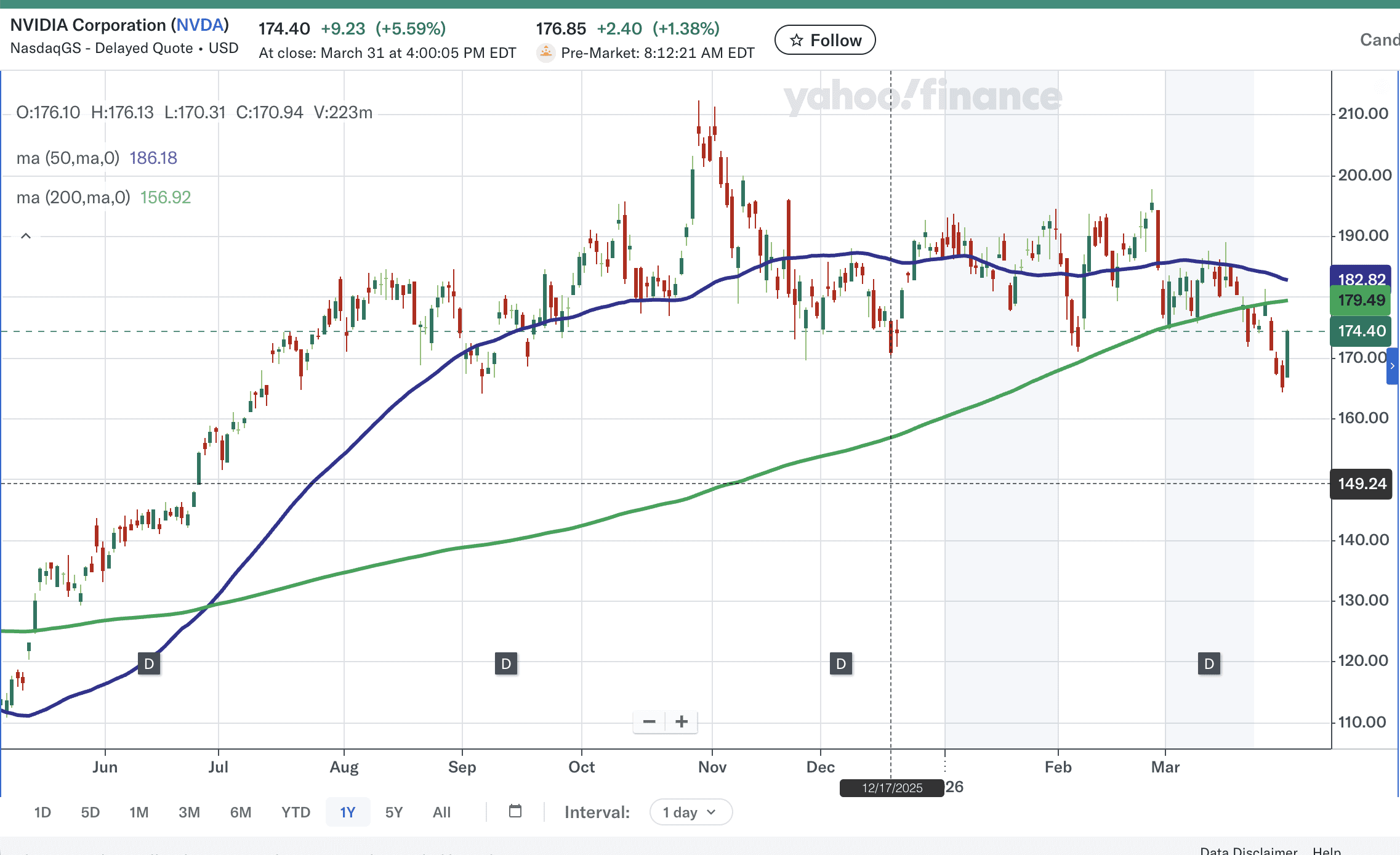Click the zoom out minus icon
This screenshot has height=855, width=1400.
(x=649, y=721)
